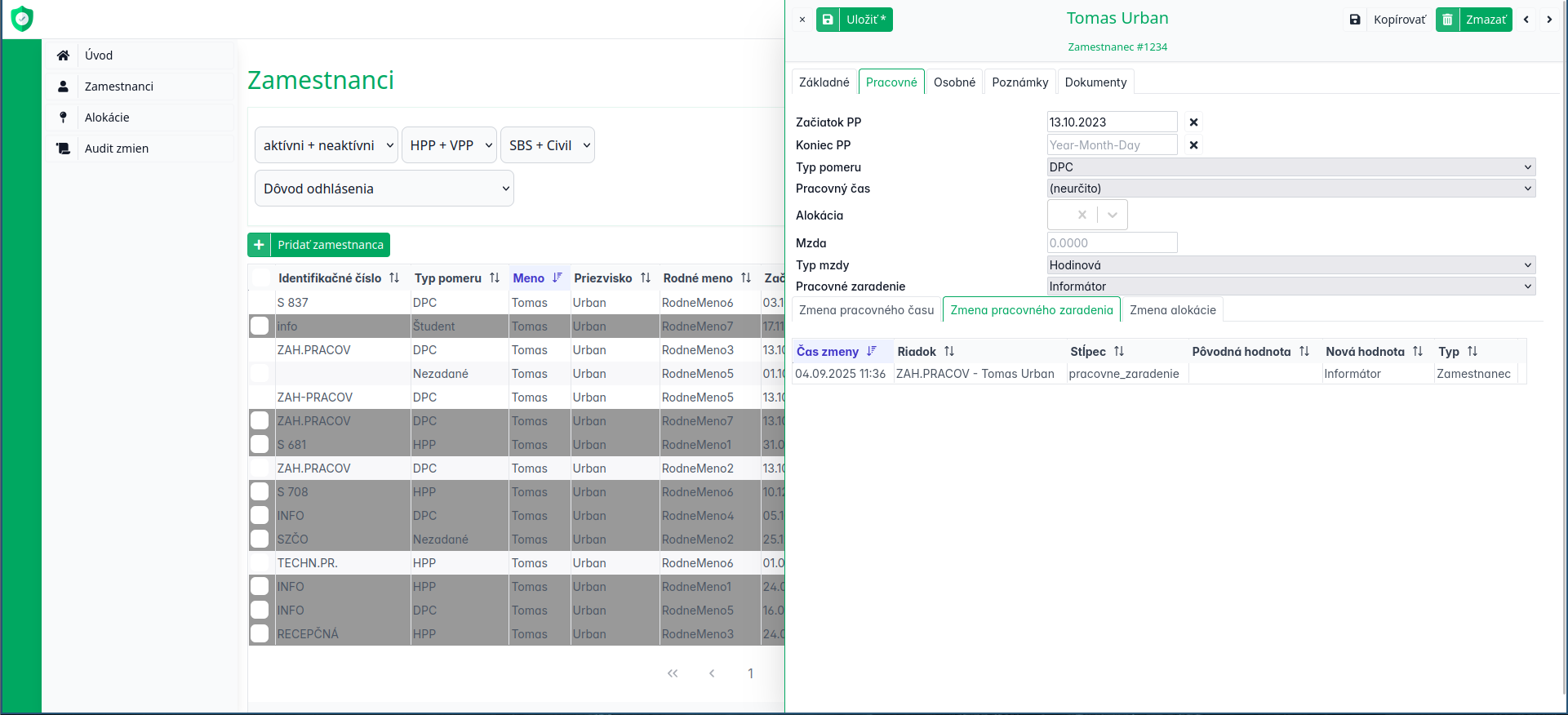
Task: Select checkbox for row S 681
Action: click(x=260, y=445)
